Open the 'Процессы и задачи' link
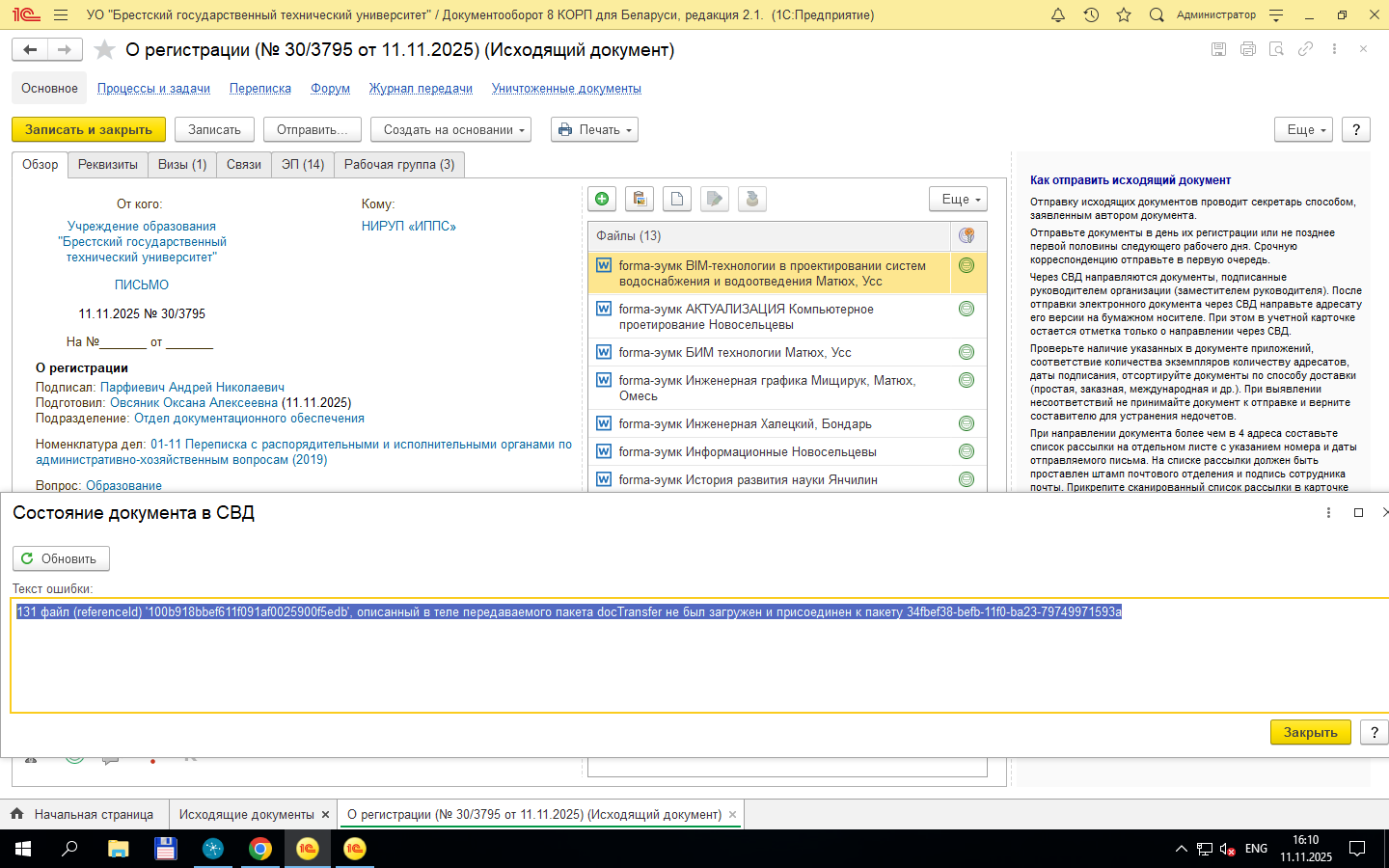 [x=153, y=89]
